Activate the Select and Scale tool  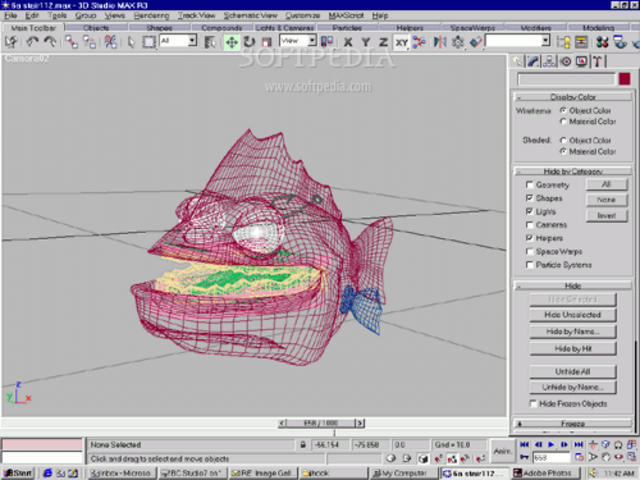pyautogui.click(x=267, y=42)
